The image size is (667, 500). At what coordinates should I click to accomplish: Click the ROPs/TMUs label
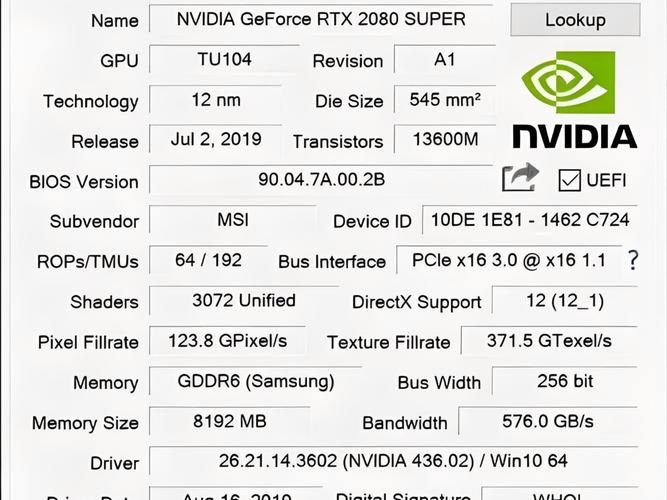click(88, 262)
